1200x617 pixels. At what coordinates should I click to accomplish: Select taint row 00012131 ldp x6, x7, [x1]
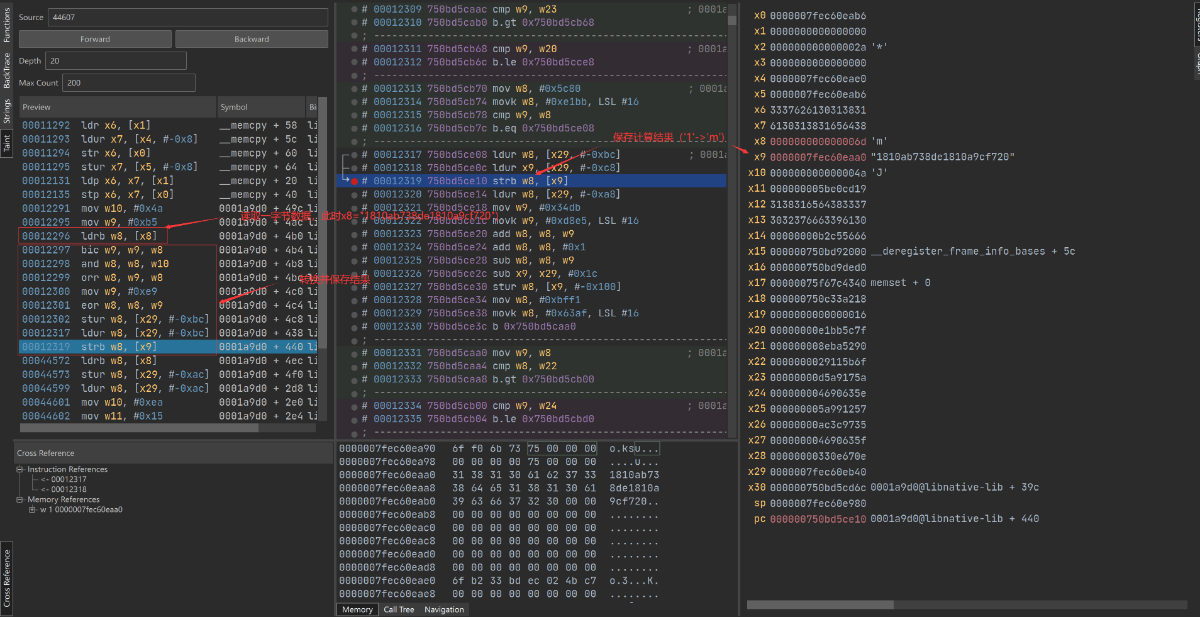pos(168,180)
